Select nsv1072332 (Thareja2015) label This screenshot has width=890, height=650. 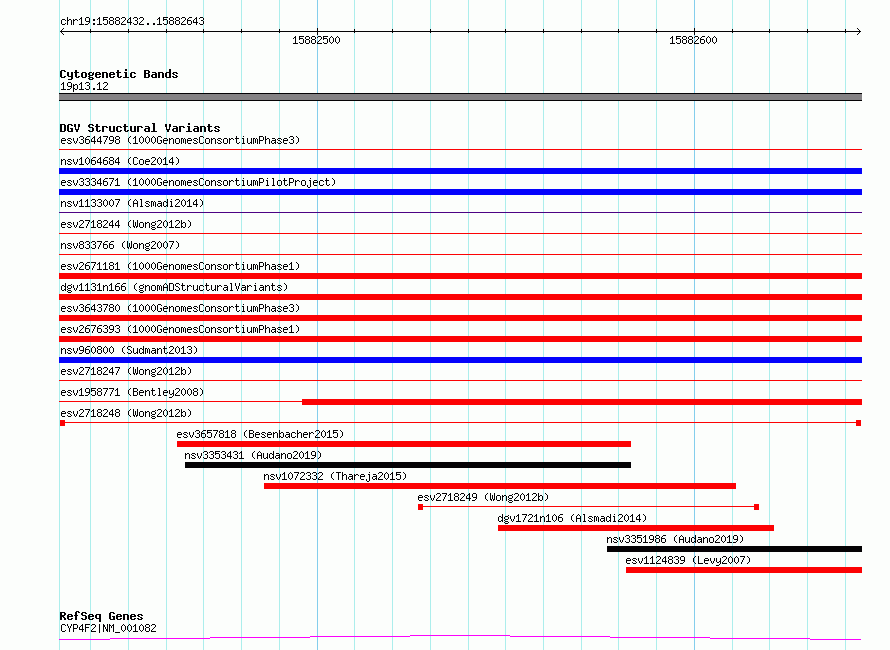335,476
